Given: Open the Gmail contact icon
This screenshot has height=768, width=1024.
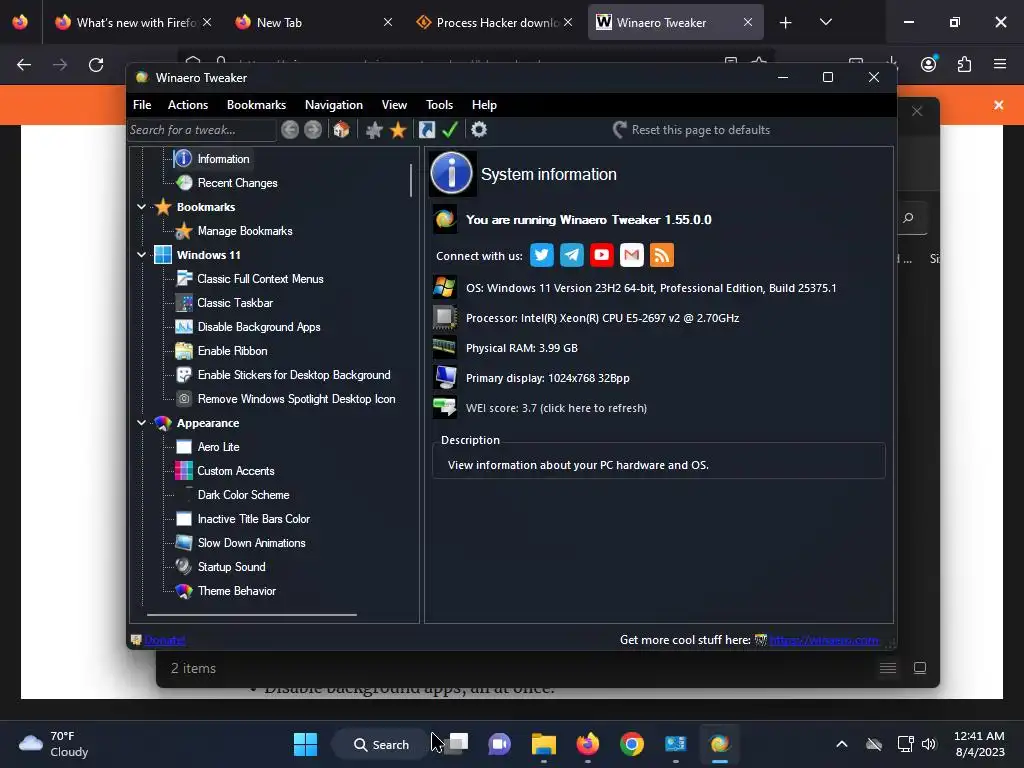Looking at the screenshot, I should pyautogui.click(x=632, y=255).
